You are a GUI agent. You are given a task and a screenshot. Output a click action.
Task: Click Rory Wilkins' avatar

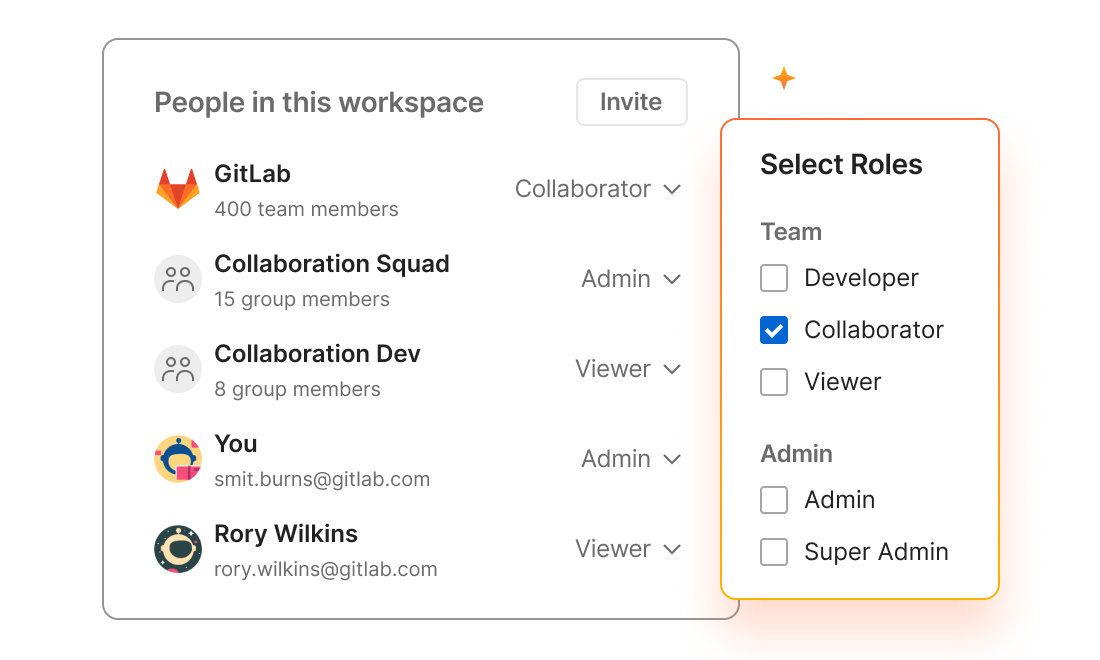178,549
